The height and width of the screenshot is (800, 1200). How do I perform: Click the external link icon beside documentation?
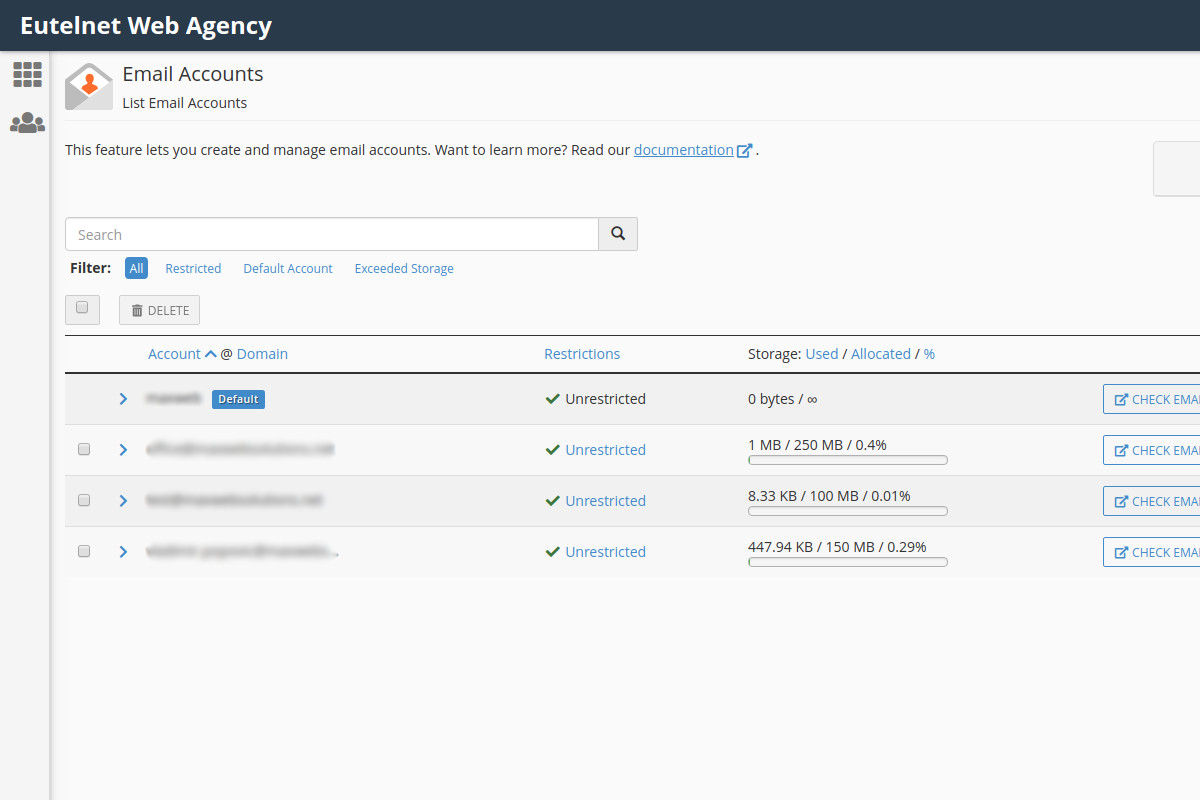744,151
